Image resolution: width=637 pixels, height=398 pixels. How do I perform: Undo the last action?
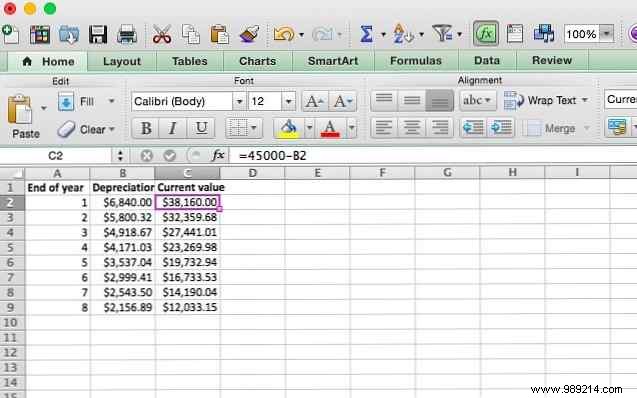tap(284, 34)
